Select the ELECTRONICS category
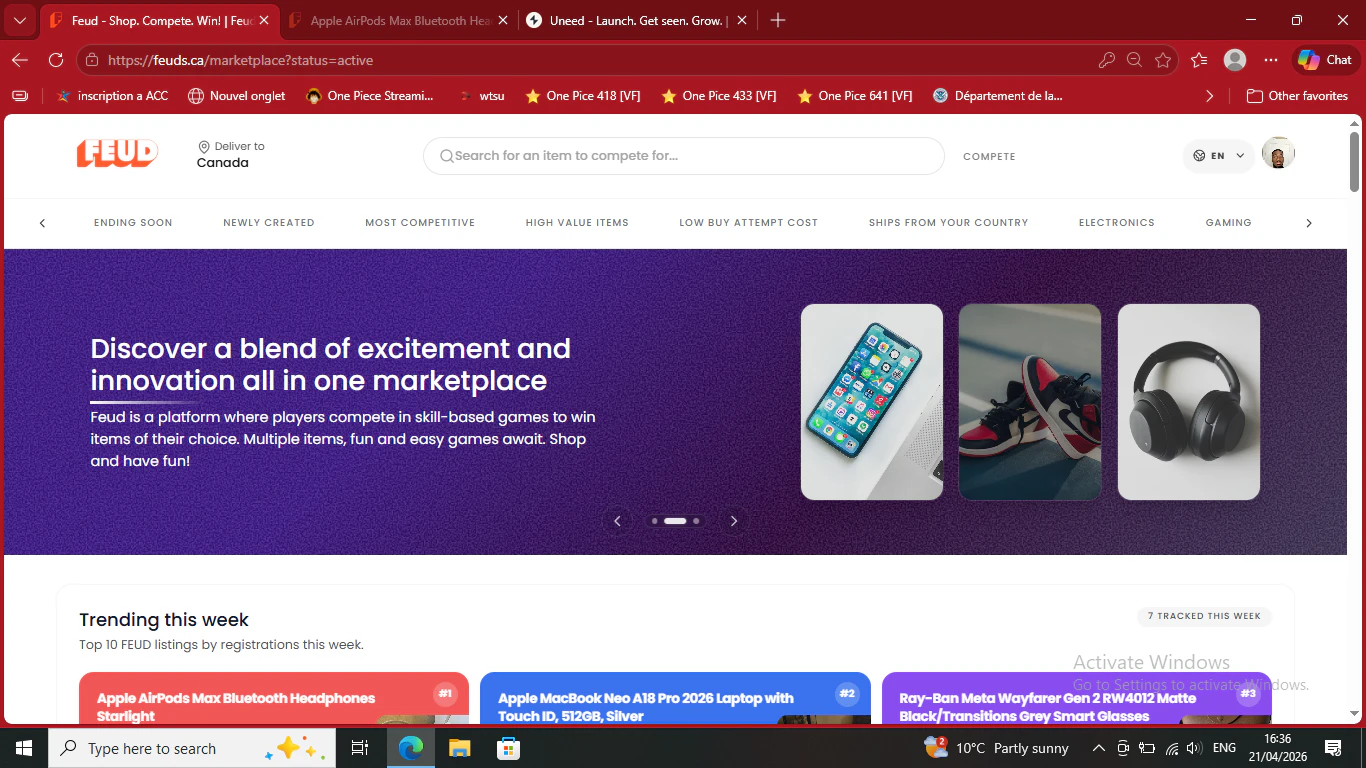Image resolution: width=1366 pixels, height=768 pixels. click(1116, 222)
